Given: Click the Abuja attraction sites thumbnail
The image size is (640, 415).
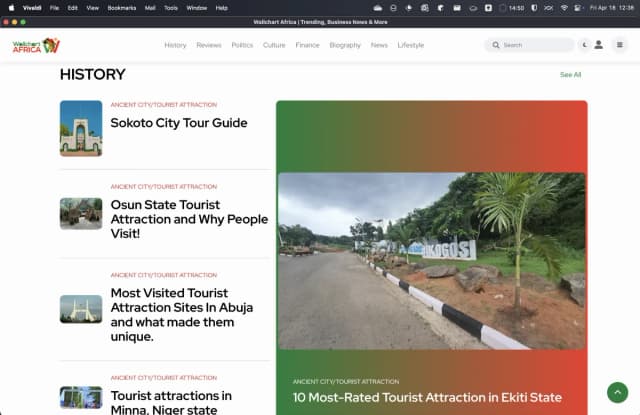Looking at the screenshot, I should pyautogui.click(x=81, y=308).
